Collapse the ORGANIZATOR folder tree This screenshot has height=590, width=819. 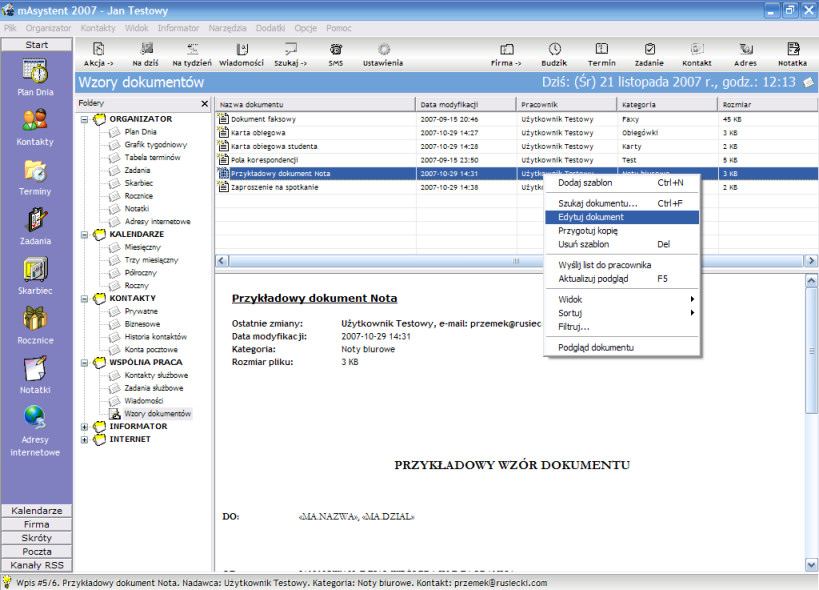pyautogui.click(x=84, y=120)
